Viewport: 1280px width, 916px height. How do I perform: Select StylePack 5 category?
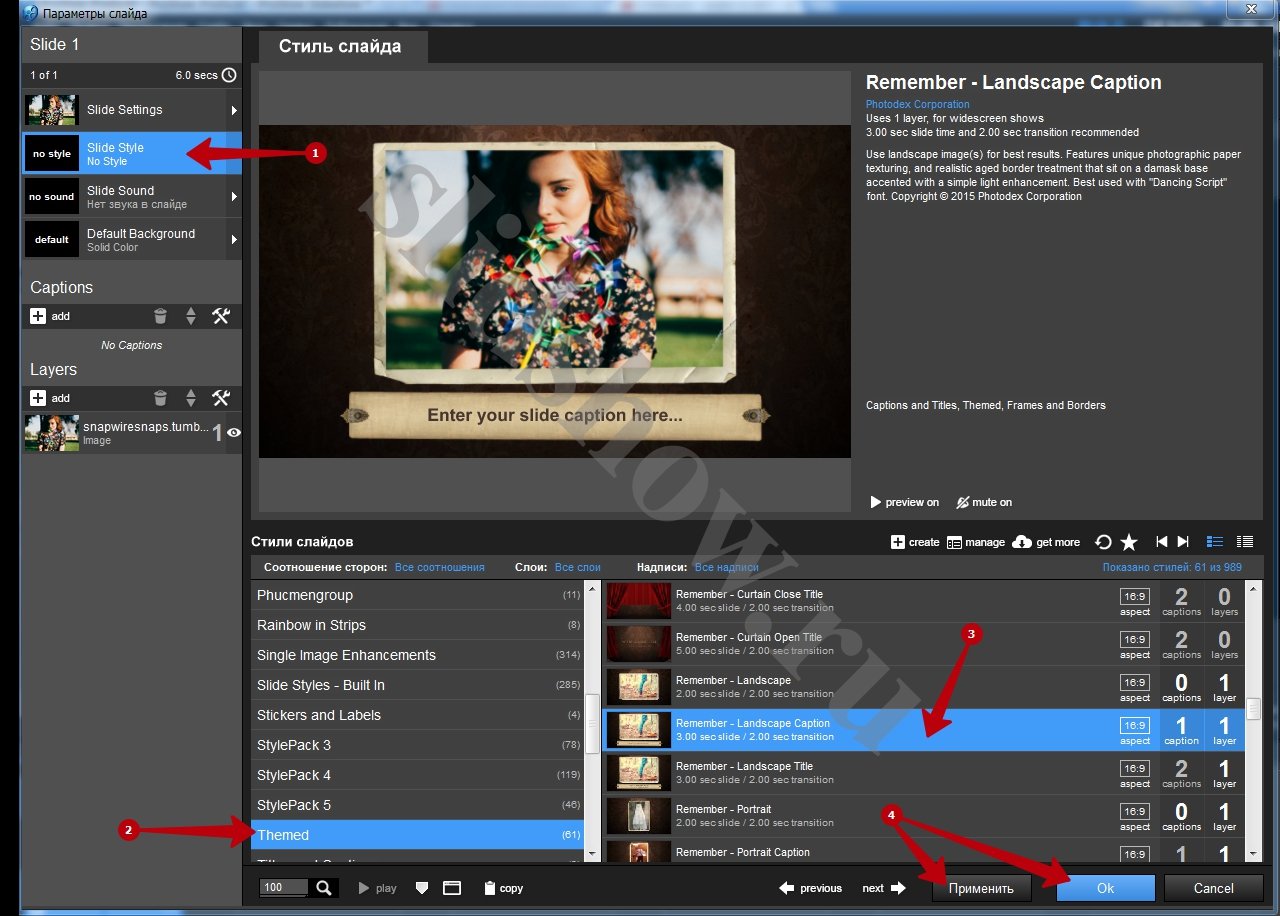click(417, 805)
